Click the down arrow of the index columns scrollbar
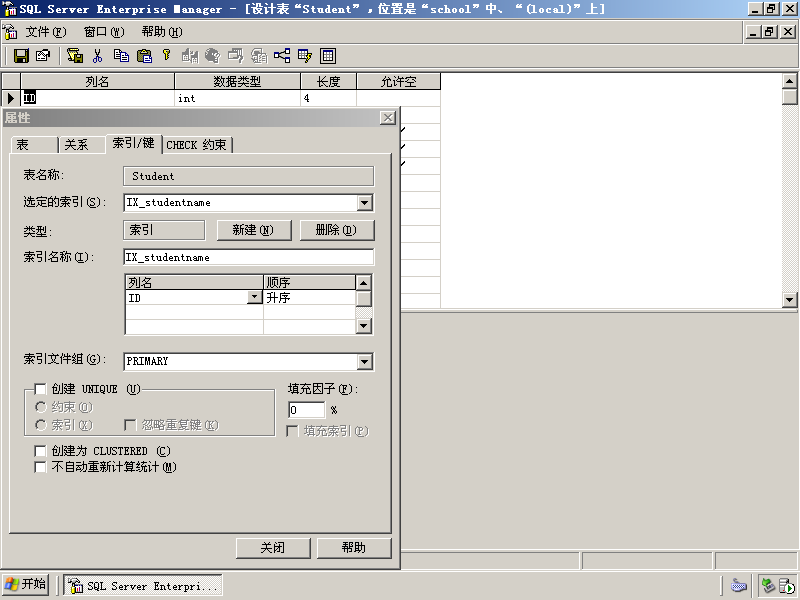Image resolution: width=800 pixels, height=600 pixels. pyautogui.click(x=363, y=325)
